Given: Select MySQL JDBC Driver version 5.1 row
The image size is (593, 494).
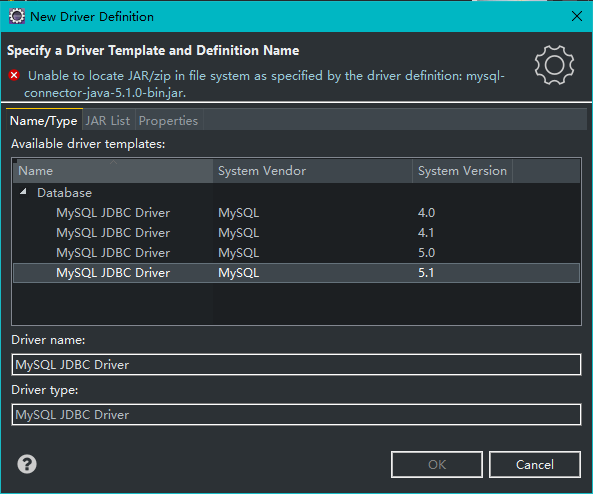Looking at the screenshot, I should pyautogui.click(x=296, y=273).
